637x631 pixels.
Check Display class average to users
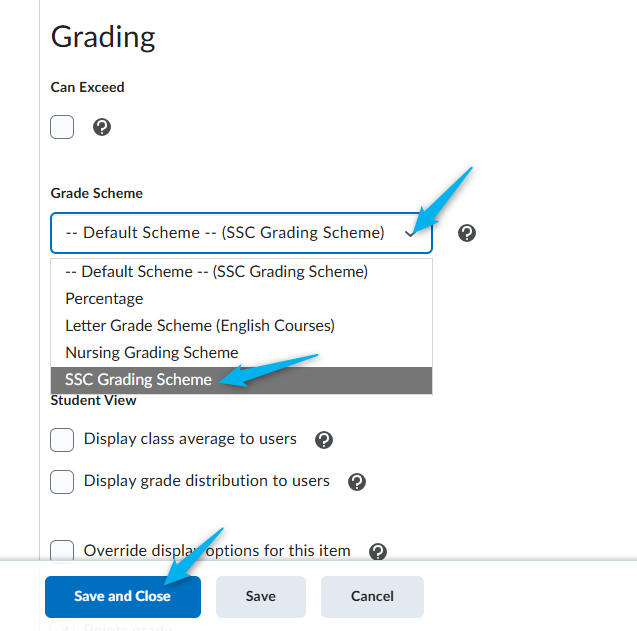point(62,440)
